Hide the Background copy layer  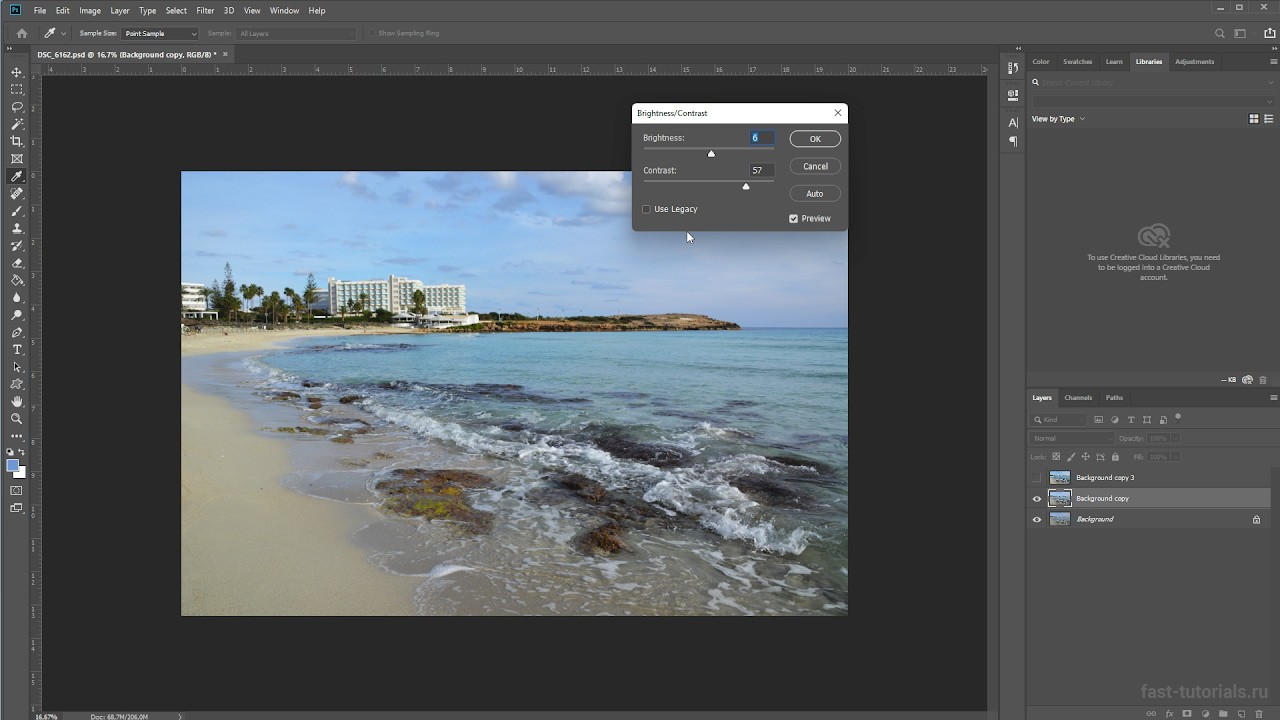(1037, 499)
